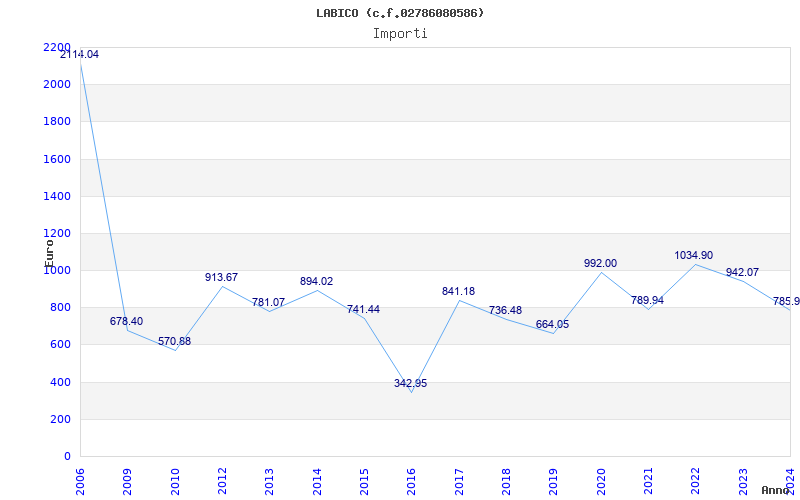Click the 841.18 data label
This screenshot has width=800, height=500.
coord(458,291)
